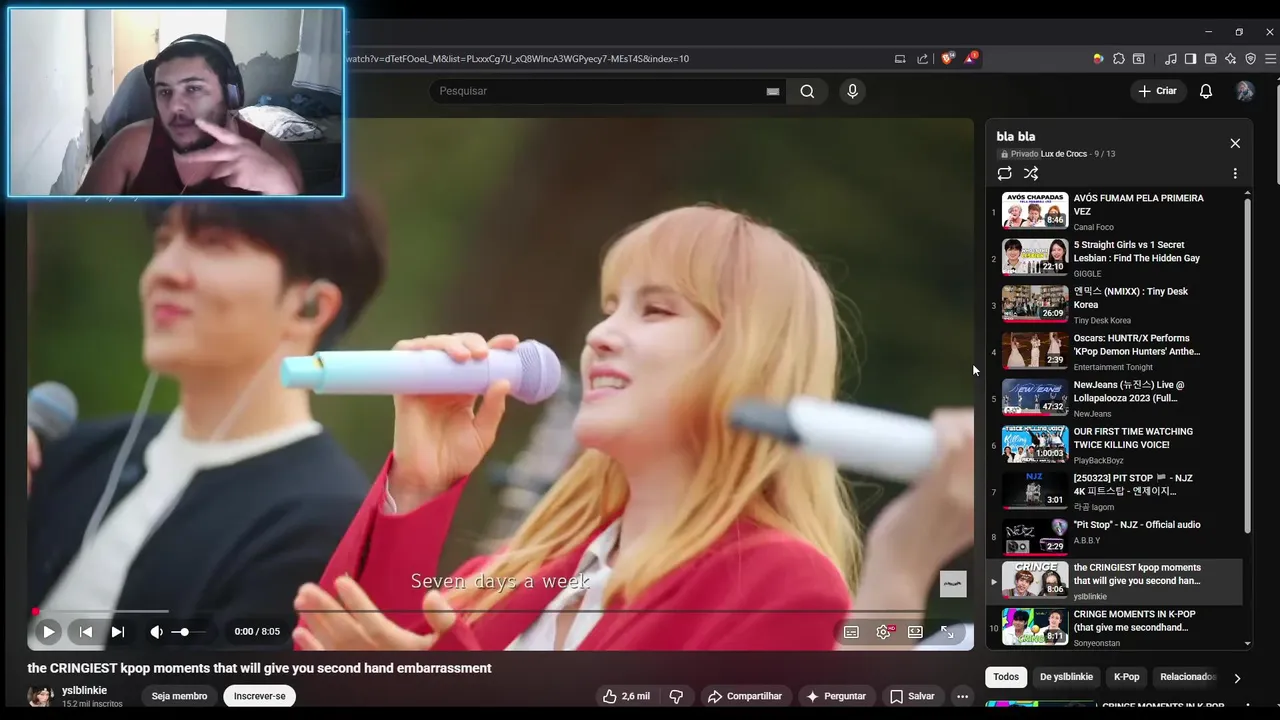Open the extensions puzzle-piece menu
Image resolution: width=1280 pixels, height=720 pixels.
1119,59
